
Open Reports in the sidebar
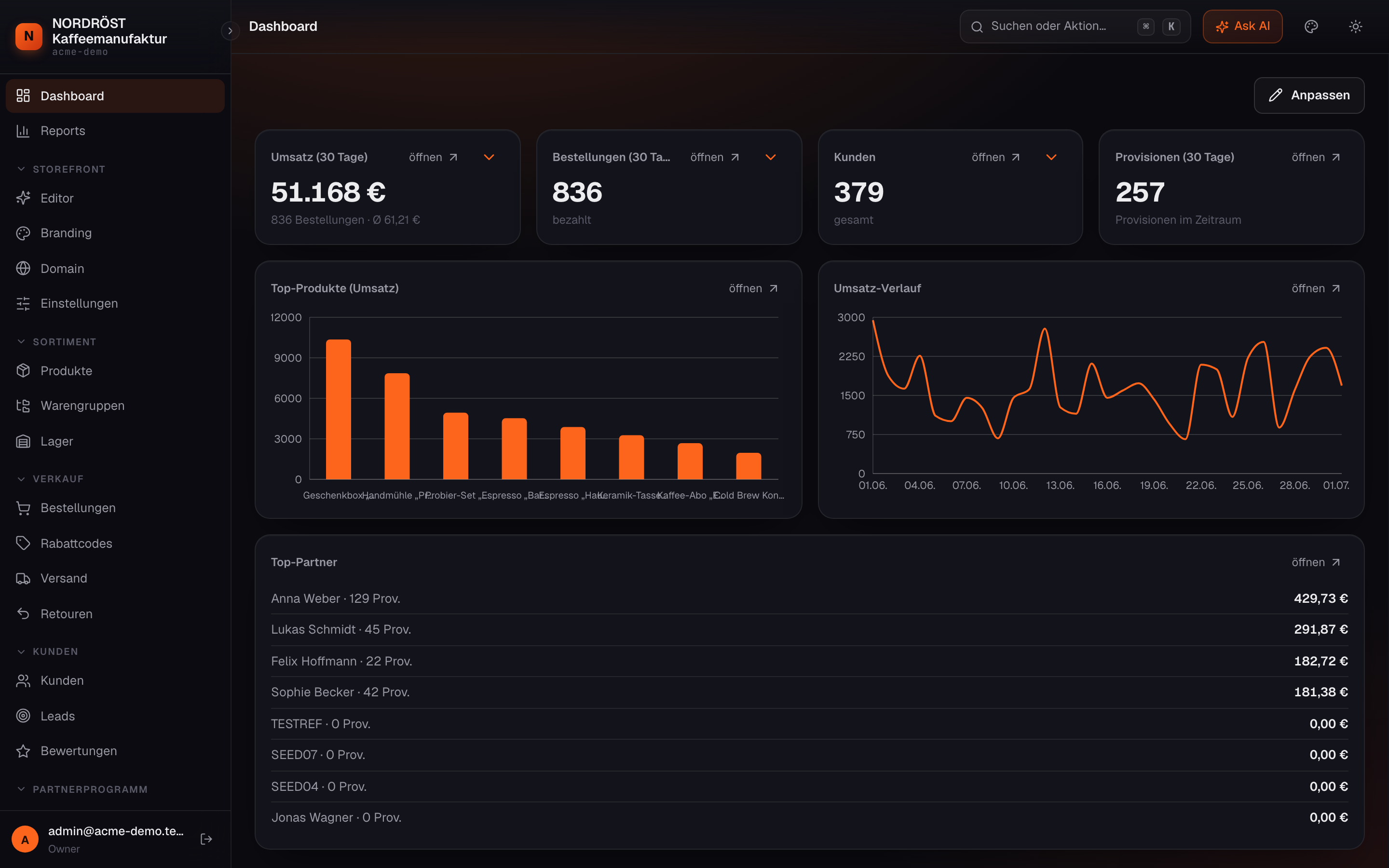point(115,131)
